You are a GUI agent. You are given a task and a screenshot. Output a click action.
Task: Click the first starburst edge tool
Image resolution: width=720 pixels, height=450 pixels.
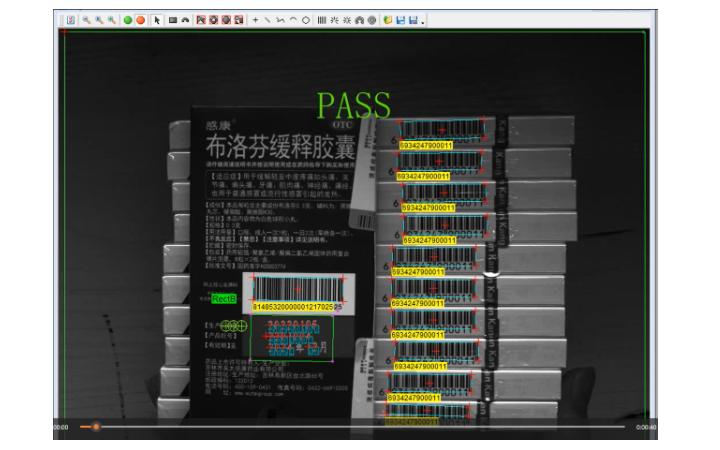[334, 20]
